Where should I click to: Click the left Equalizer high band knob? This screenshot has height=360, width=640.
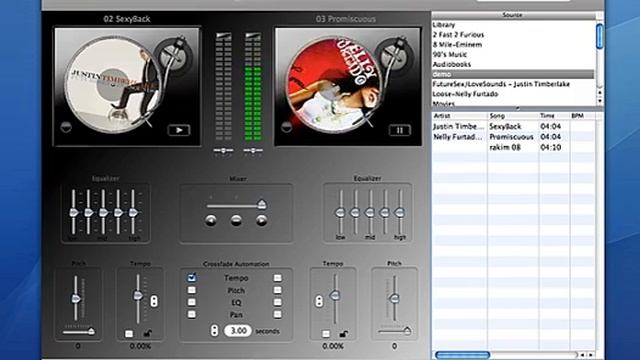133,213
